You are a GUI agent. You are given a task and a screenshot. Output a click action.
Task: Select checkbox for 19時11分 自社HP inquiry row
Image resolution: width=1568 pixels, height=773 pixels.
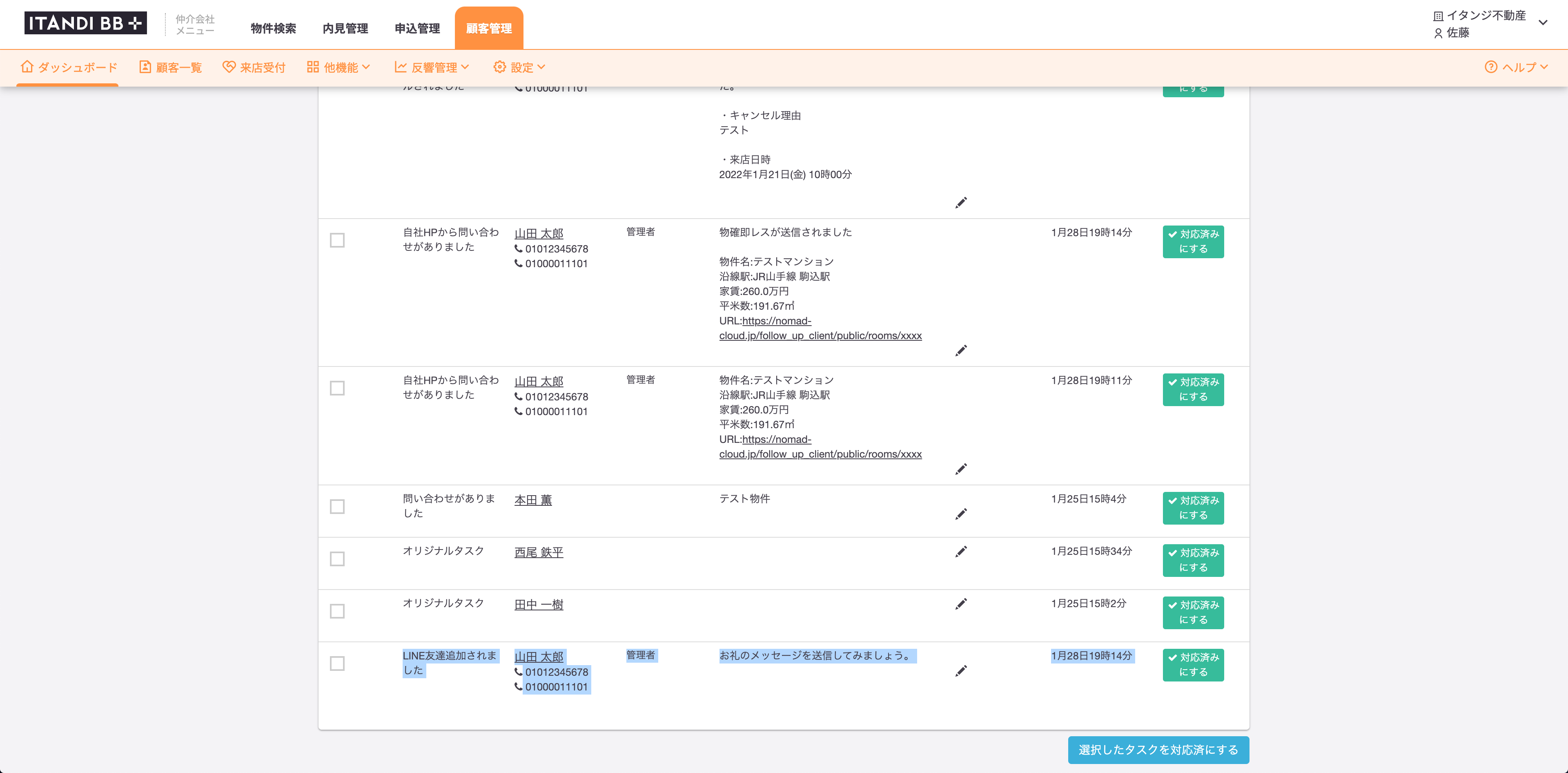[x=337, y=388]
